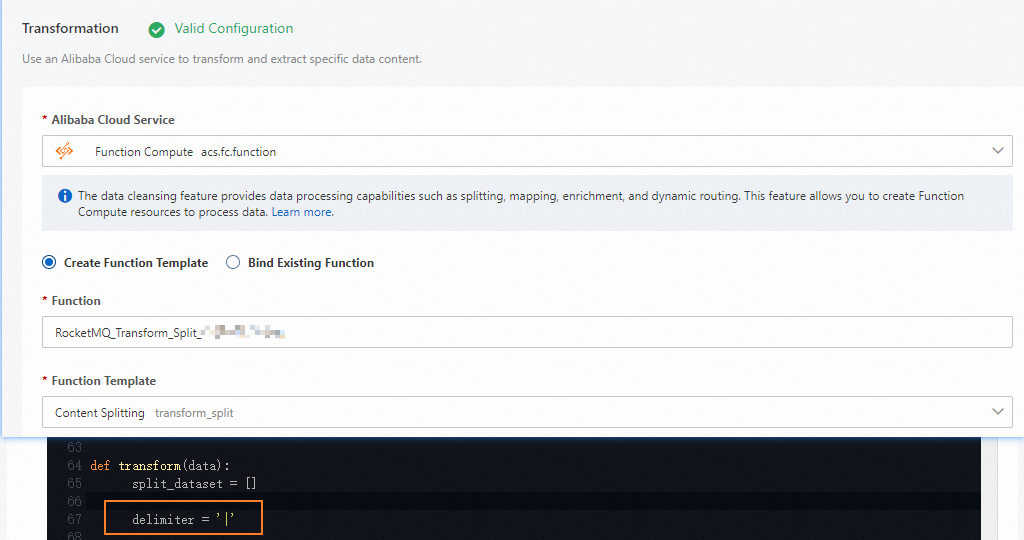Open the acs.fc.function service combo box
This screenshot has width=1024, height=540.
tap(500, 151)
